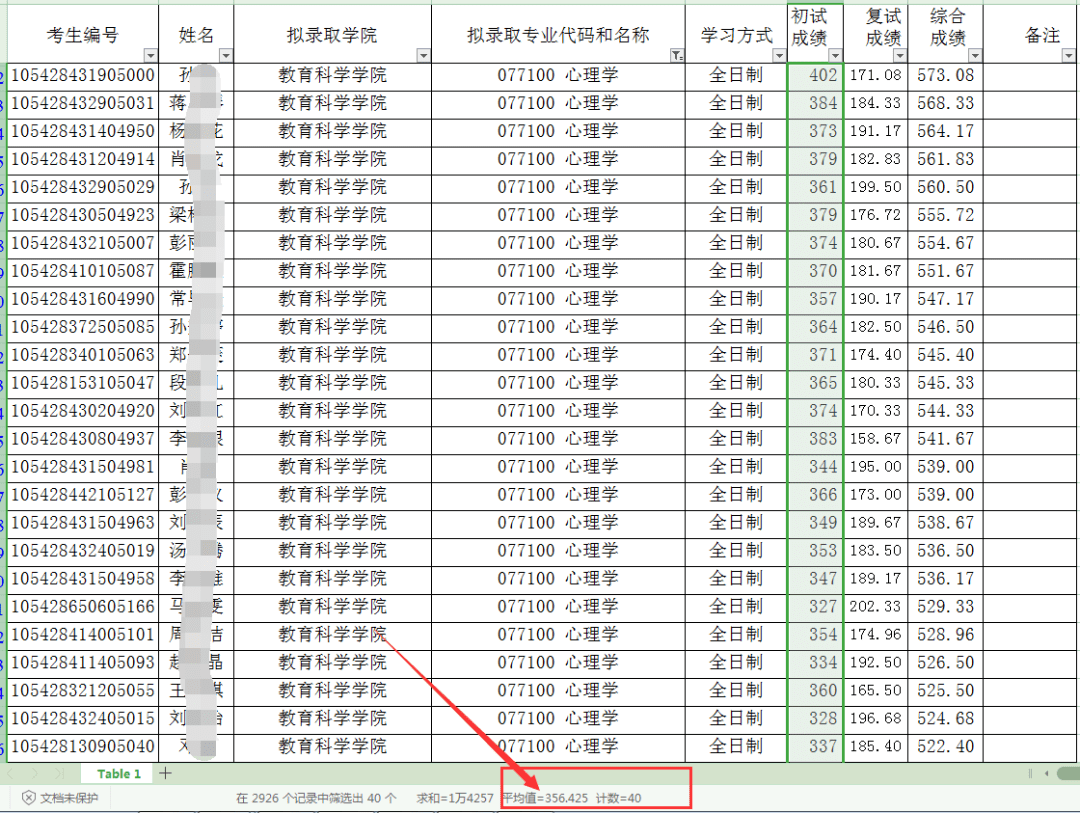Viewport: 1080px width, 813px height.
Task: Select 初试成绩 cell showing 327
Action: click(x=816, y=607)
